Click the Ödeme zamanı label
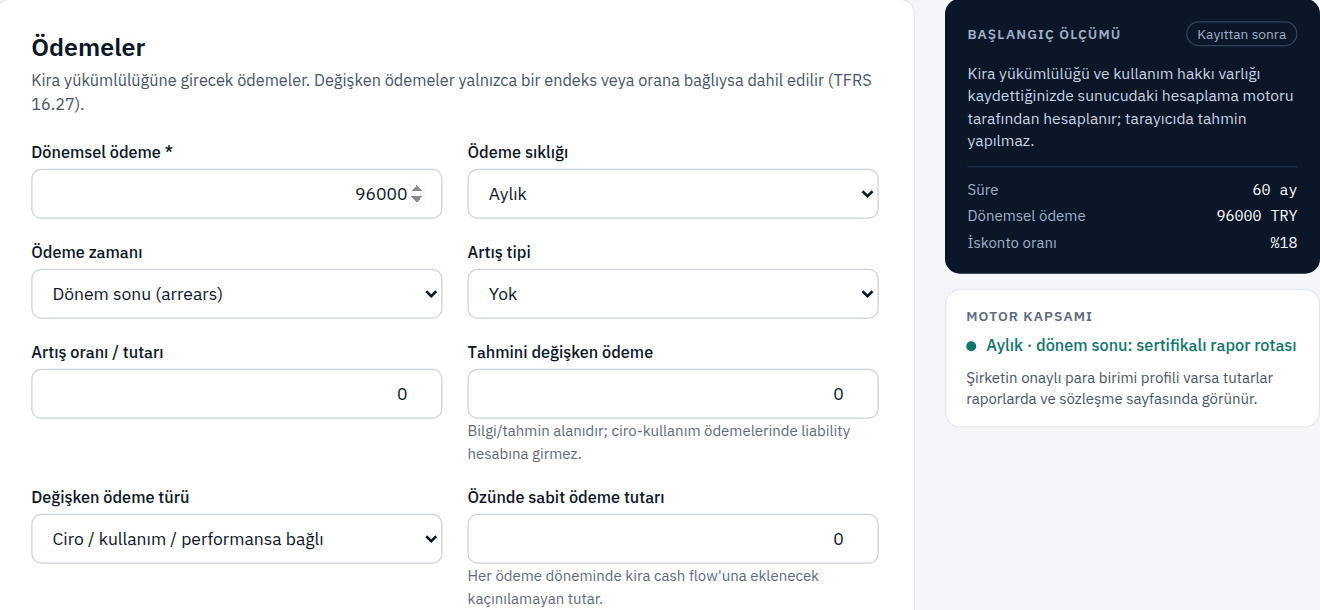 (x=86, y=252)
